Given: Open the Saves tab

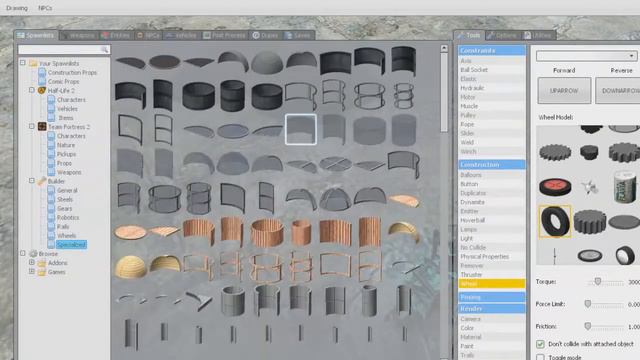Looking at the screenshot, I should point(298,36).
